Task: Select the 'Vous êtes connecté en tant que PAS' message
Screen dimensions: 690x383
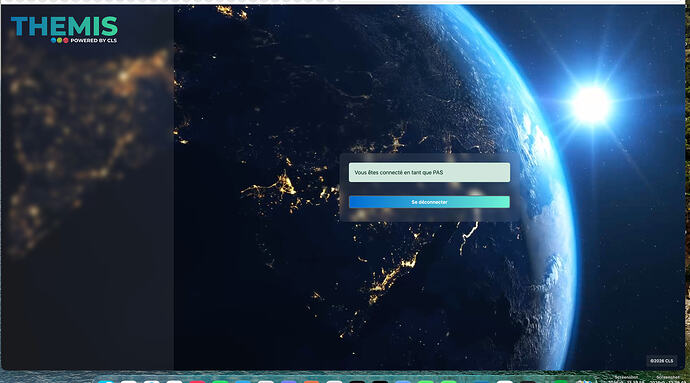Action: 429,173
